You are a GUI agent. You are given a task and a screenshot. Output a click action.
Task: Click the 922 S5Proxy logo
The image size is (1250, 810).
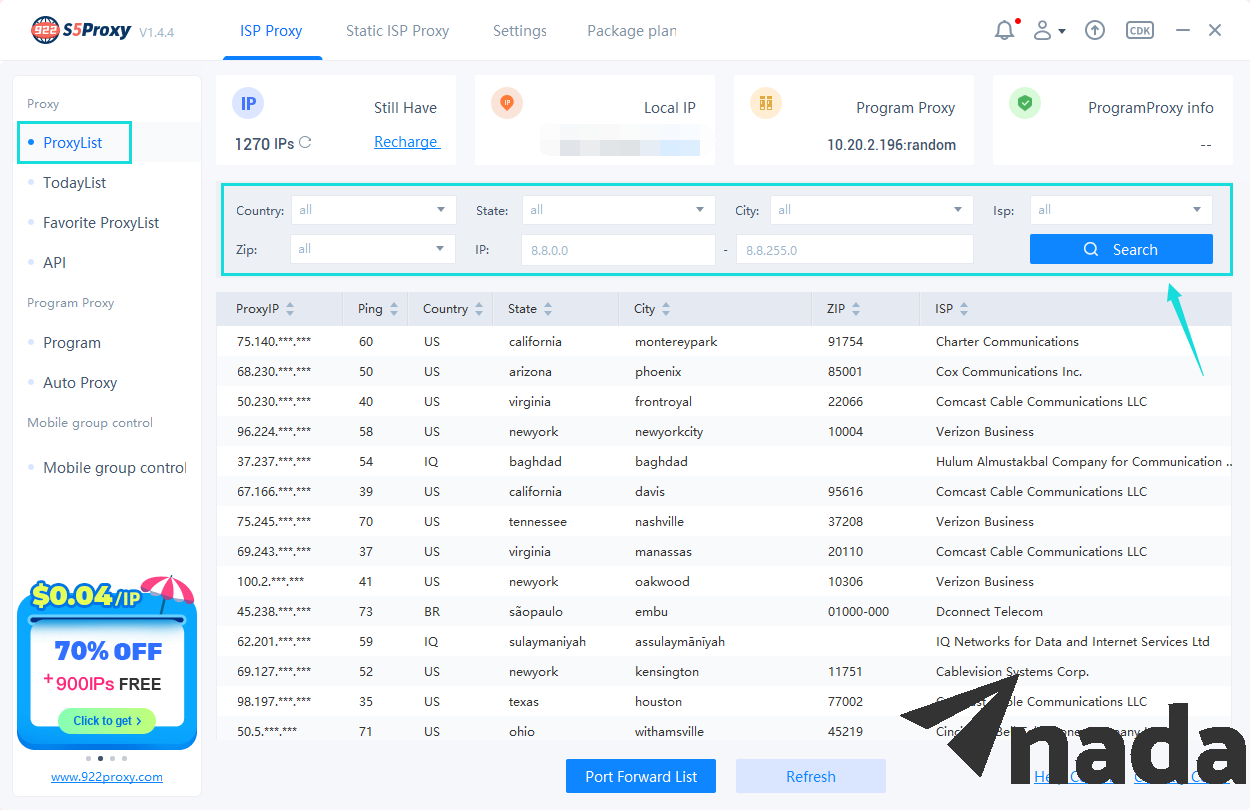click(81, 31)
